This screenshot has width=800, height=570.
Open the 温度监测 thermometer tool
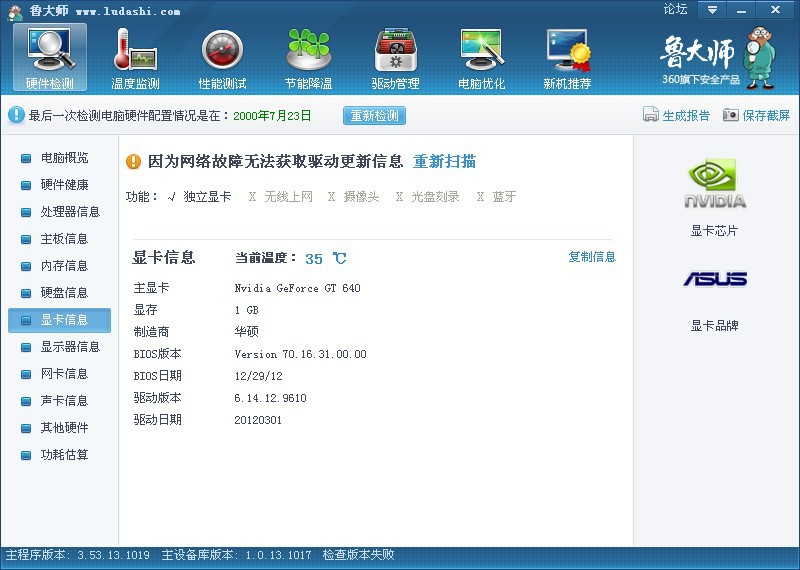pos(135,58)
